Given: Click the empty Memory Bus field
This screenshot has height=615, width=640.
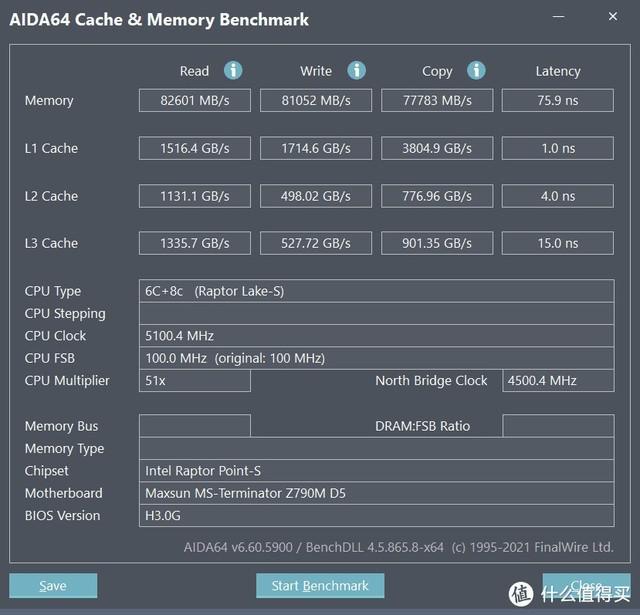Looking at the screenshot, I should pos(195,426).
